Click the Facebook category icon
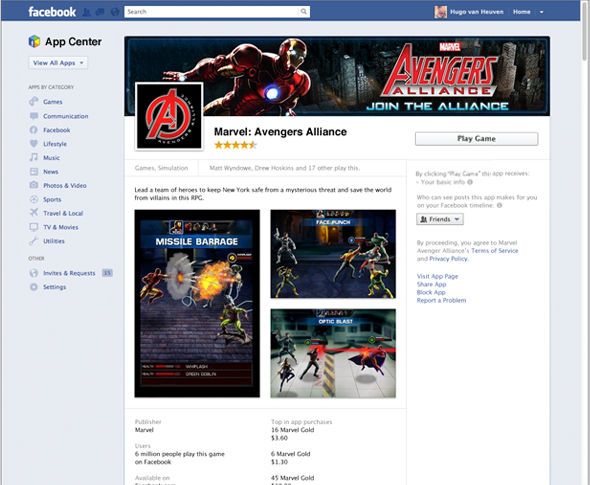This screenshot has height=485, width=590. coord(34,130)
